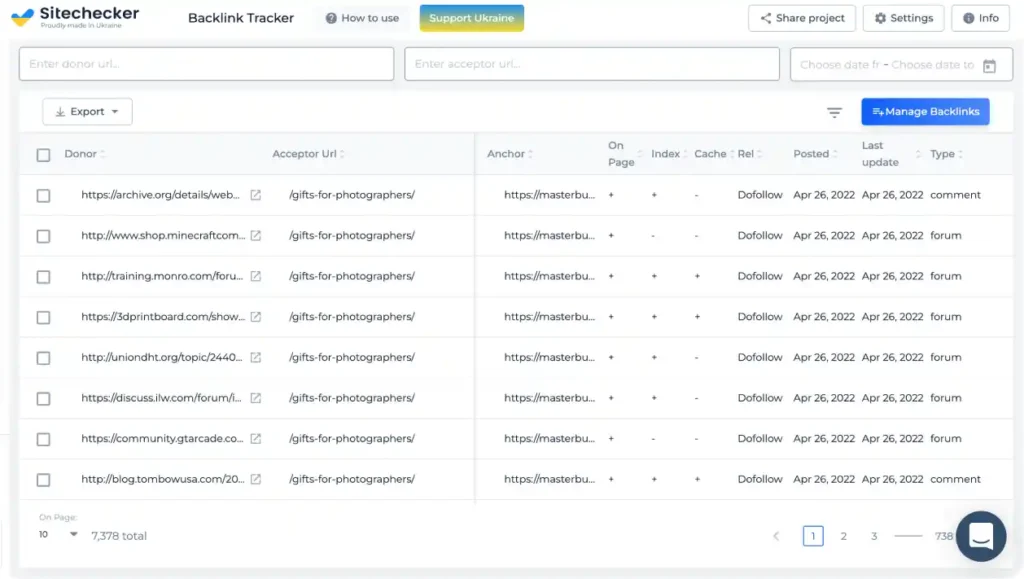Open https://3dprintboard.com/show... donor link

[x=163, y=317]
